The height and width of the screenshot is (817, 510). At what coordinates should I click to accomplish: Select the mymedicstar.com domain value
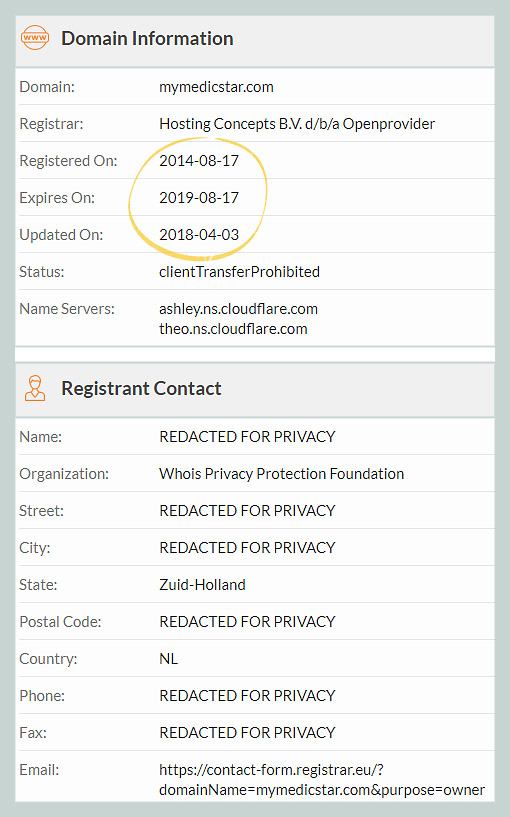pyautogui.click(x=216, y=86)
